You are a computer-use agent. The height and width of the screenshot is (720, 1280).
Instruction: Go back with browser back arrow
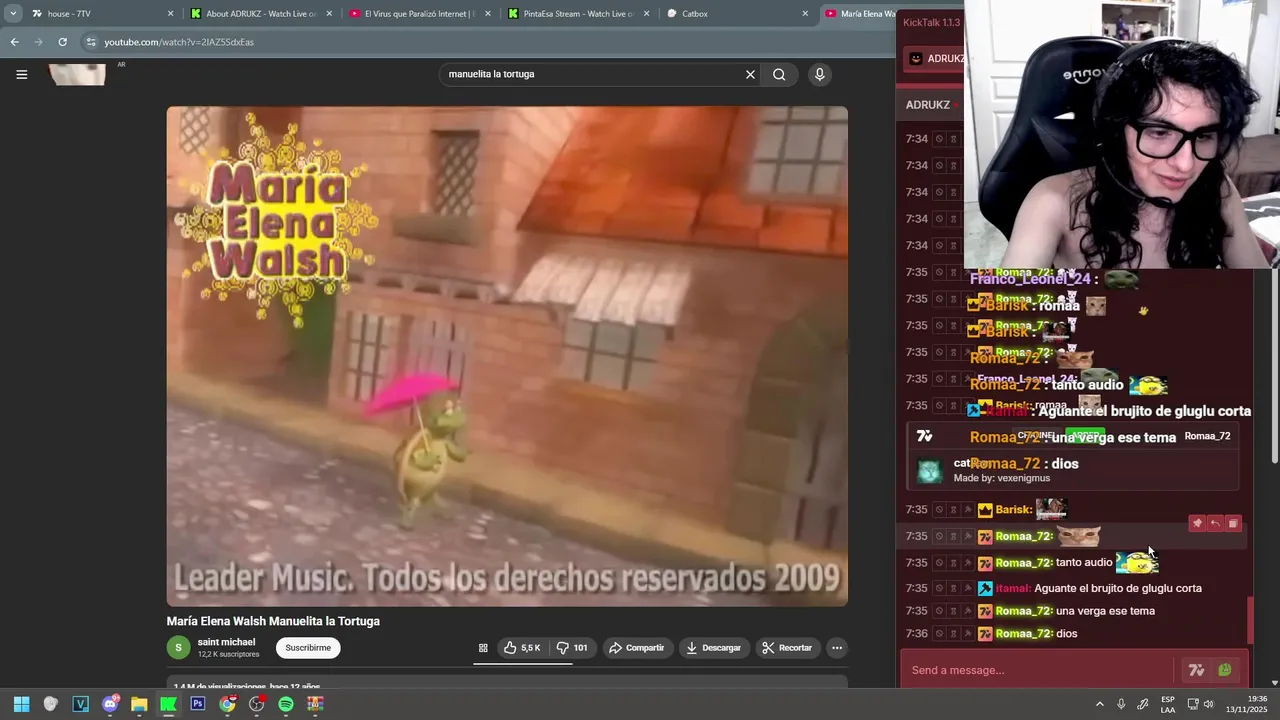14,42
